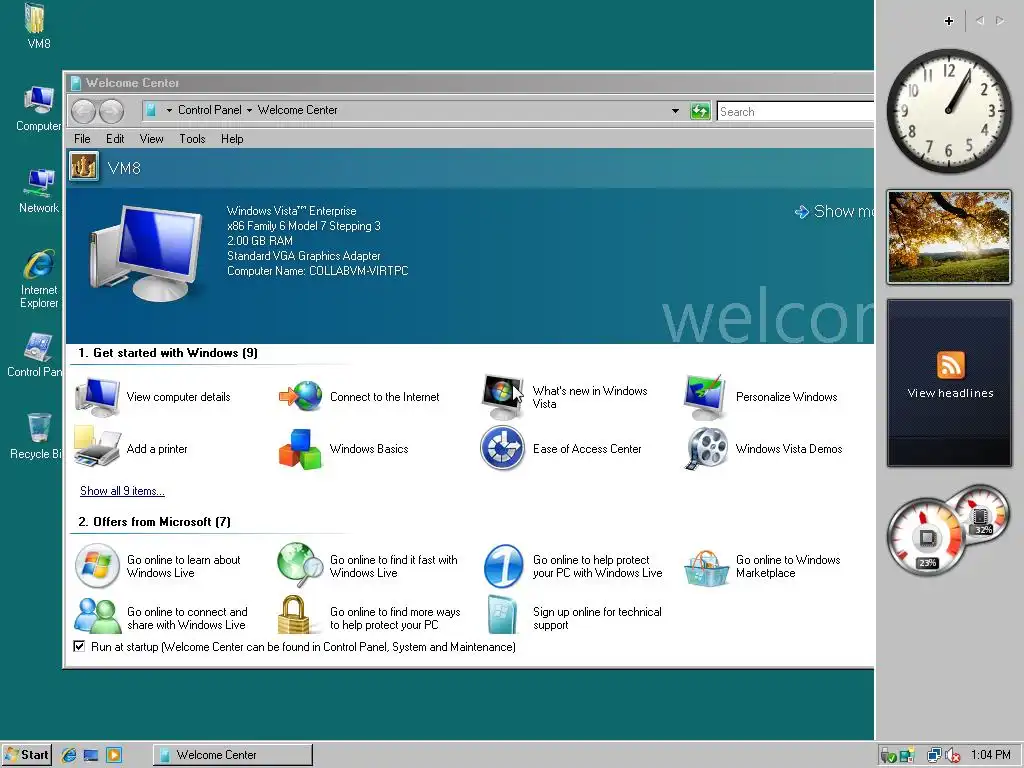Click in the Search box

click(795, 112)
